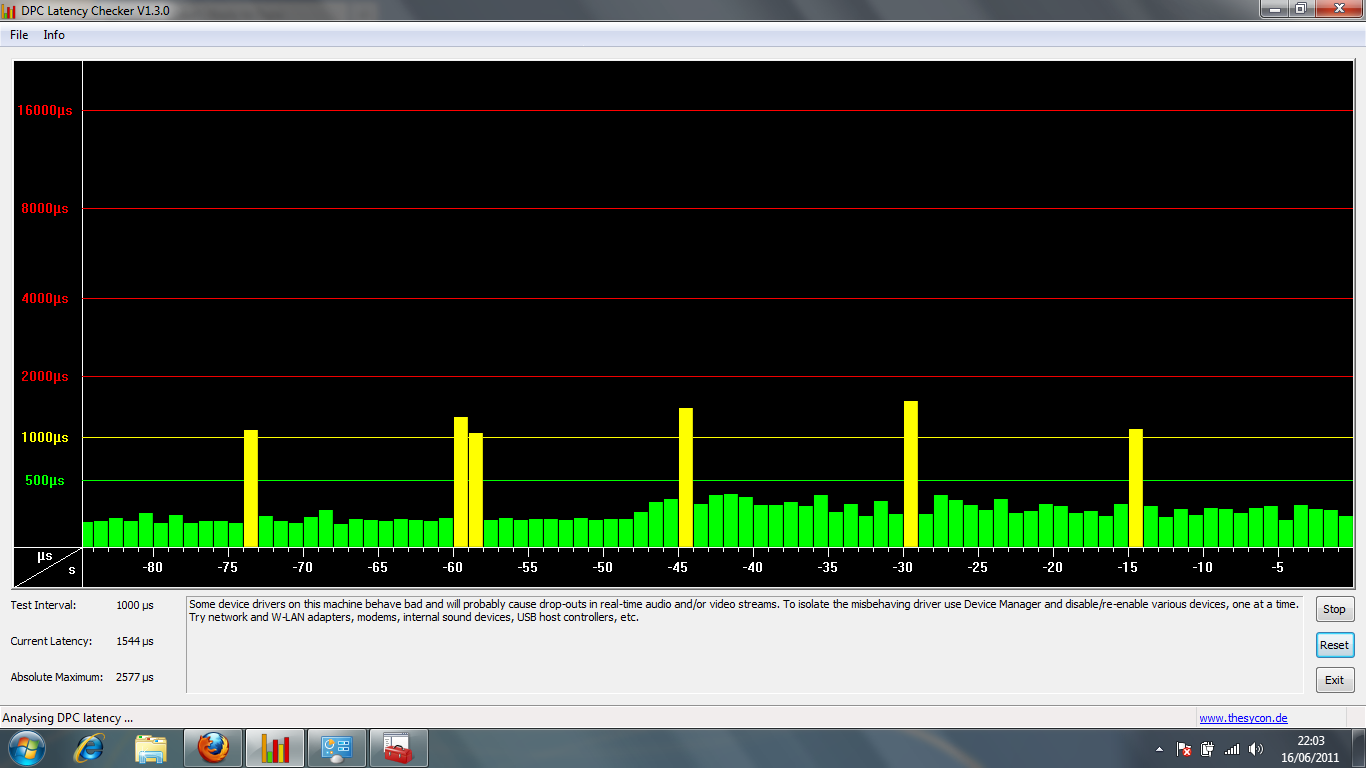Image resolution: width=1366 pixels, height=768 pixels.
Task: Click the DPC Latency Checker title bar icon
Action: [x=9, y=9]
